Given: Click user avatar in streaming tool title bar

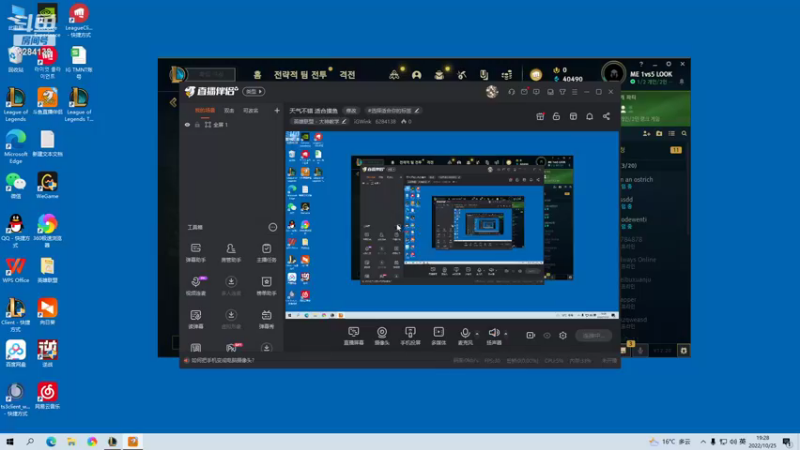Looking at the screenshot, I should pyautogui.click(x=492, y=91).
